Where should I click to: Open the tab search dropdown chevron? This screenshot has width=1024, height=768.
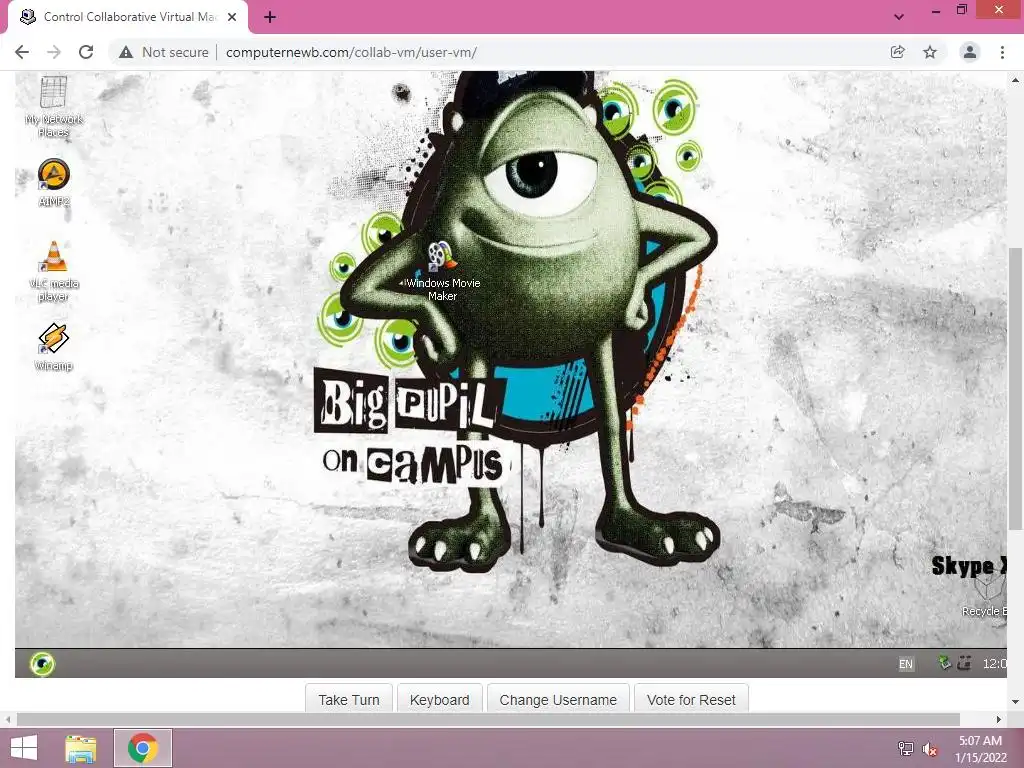tap(899, 17)
